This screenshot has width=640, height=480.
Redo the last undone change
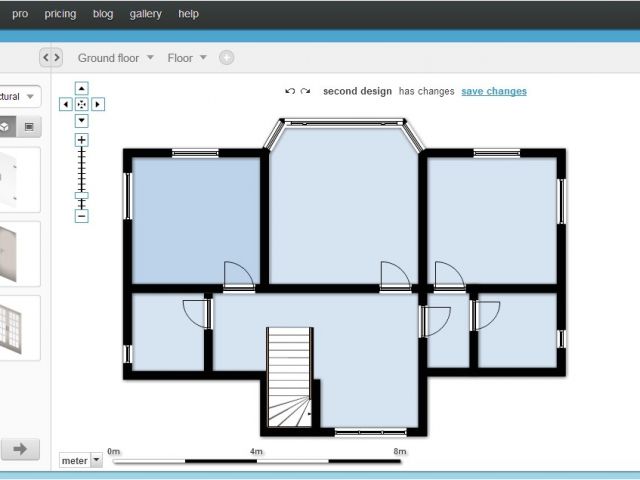(305, 91)
